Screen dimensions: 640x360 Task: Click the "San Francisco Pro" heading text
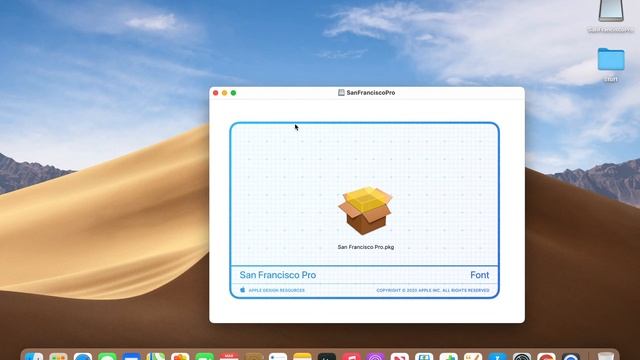tap(278, 275)
